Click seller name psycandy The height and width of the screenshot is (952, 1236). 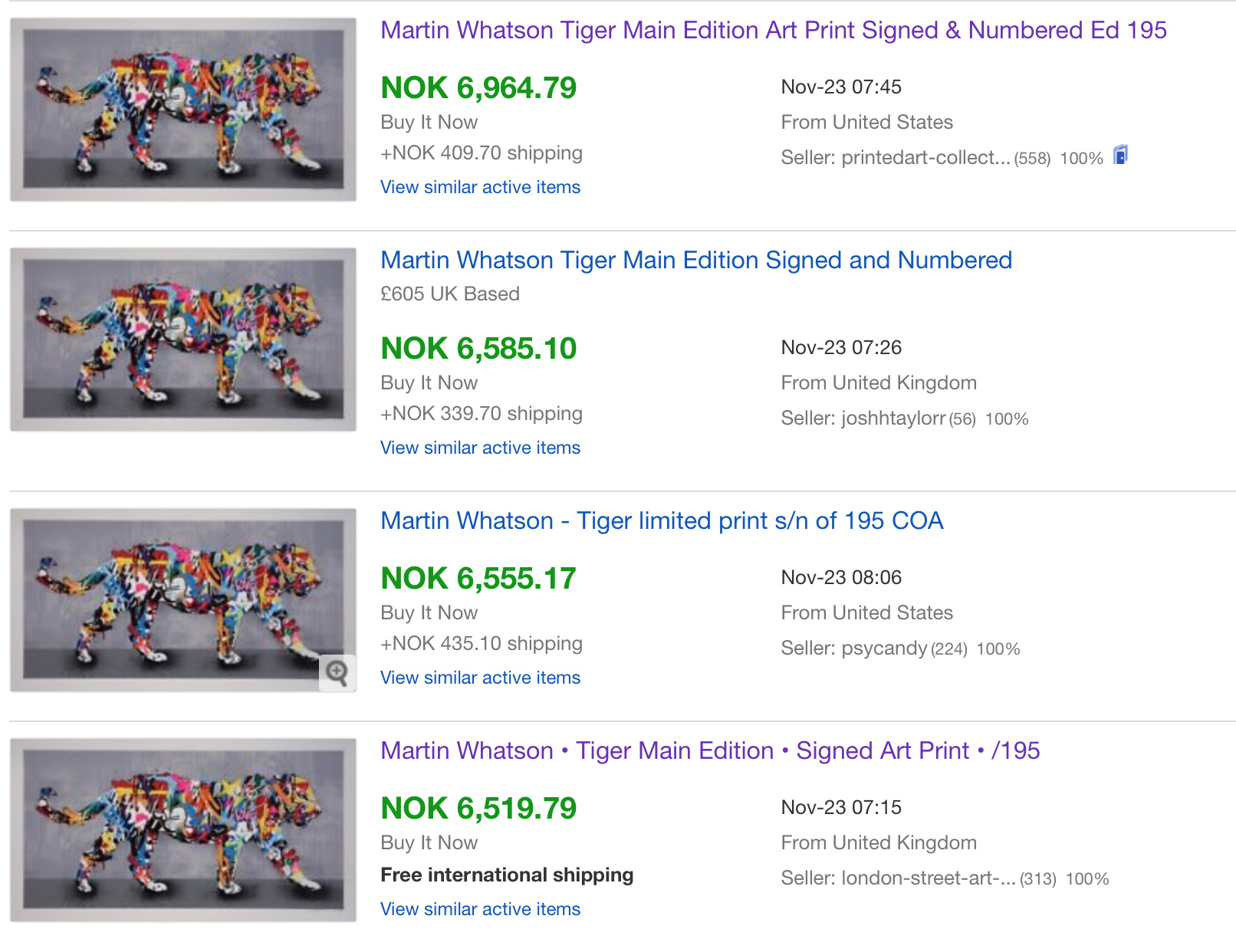pyautogui.click(x=884, y=648)
